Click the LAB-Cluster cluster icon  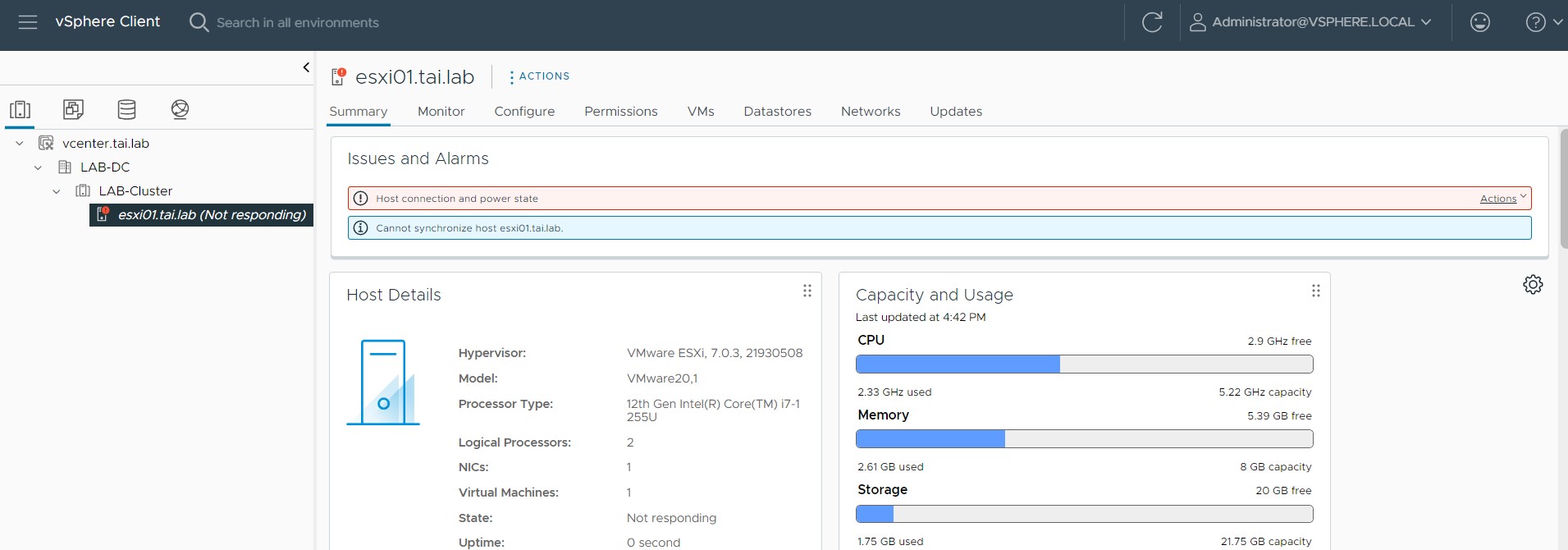(83, 191)
